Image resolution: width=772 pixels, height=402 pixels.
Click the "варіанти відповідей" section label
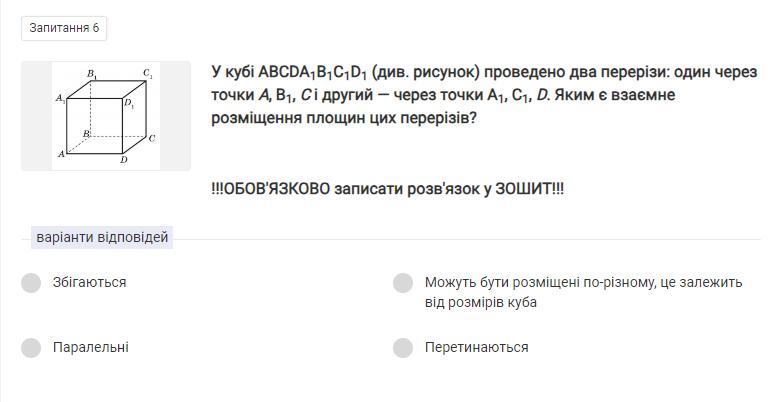pyautogui.click(x=102, y=238)
